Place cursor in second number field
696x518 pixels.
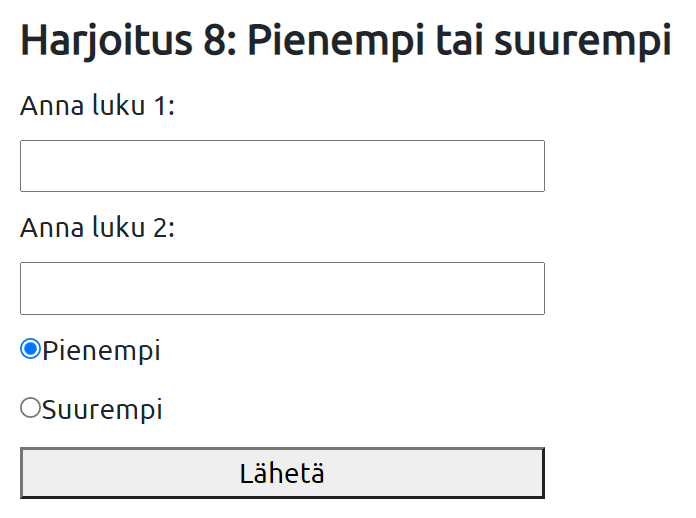click(x=282, y=288)
